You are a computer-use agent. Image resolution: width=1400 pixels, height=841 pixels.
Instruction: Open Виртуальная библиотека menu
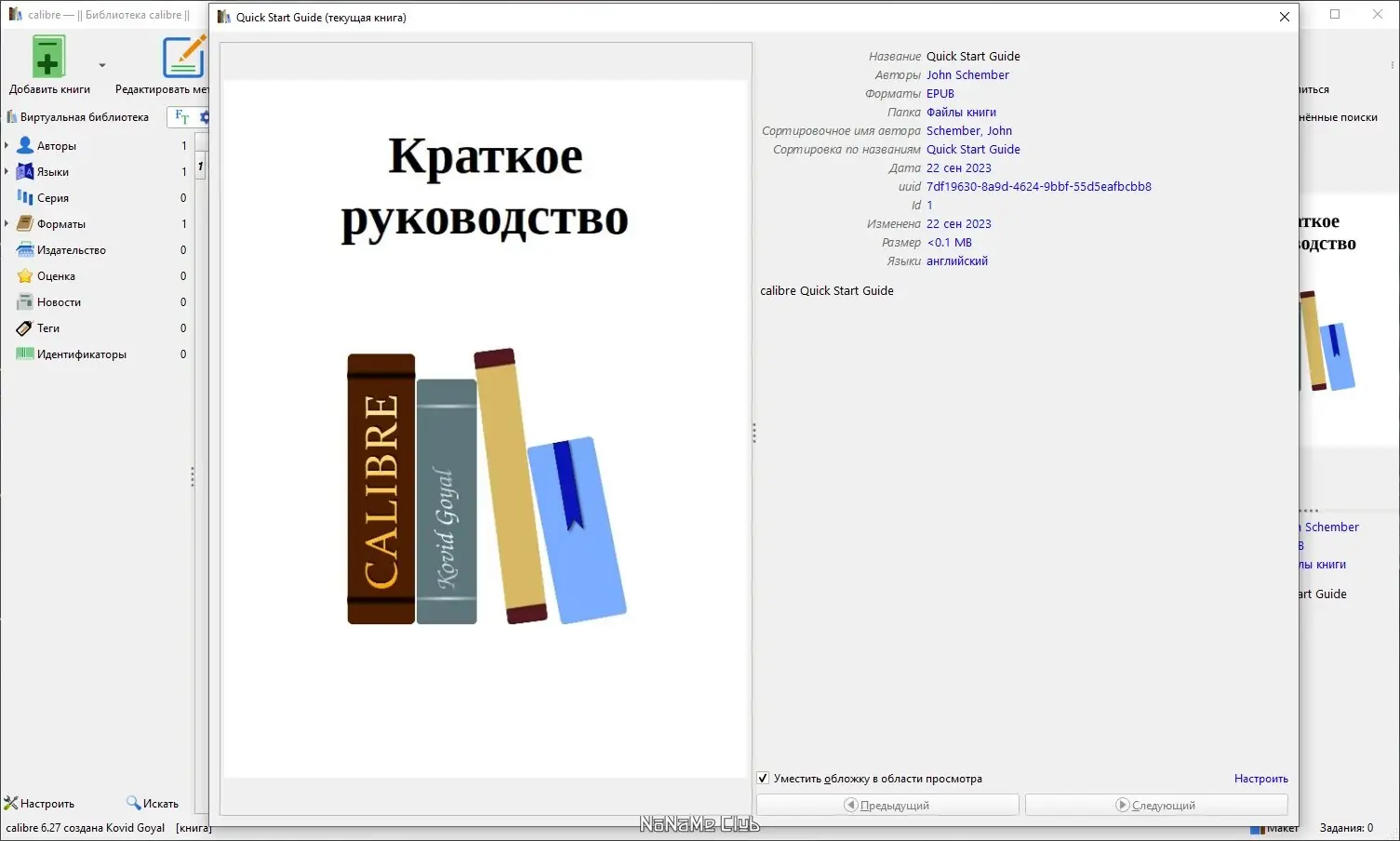(78, 117)
